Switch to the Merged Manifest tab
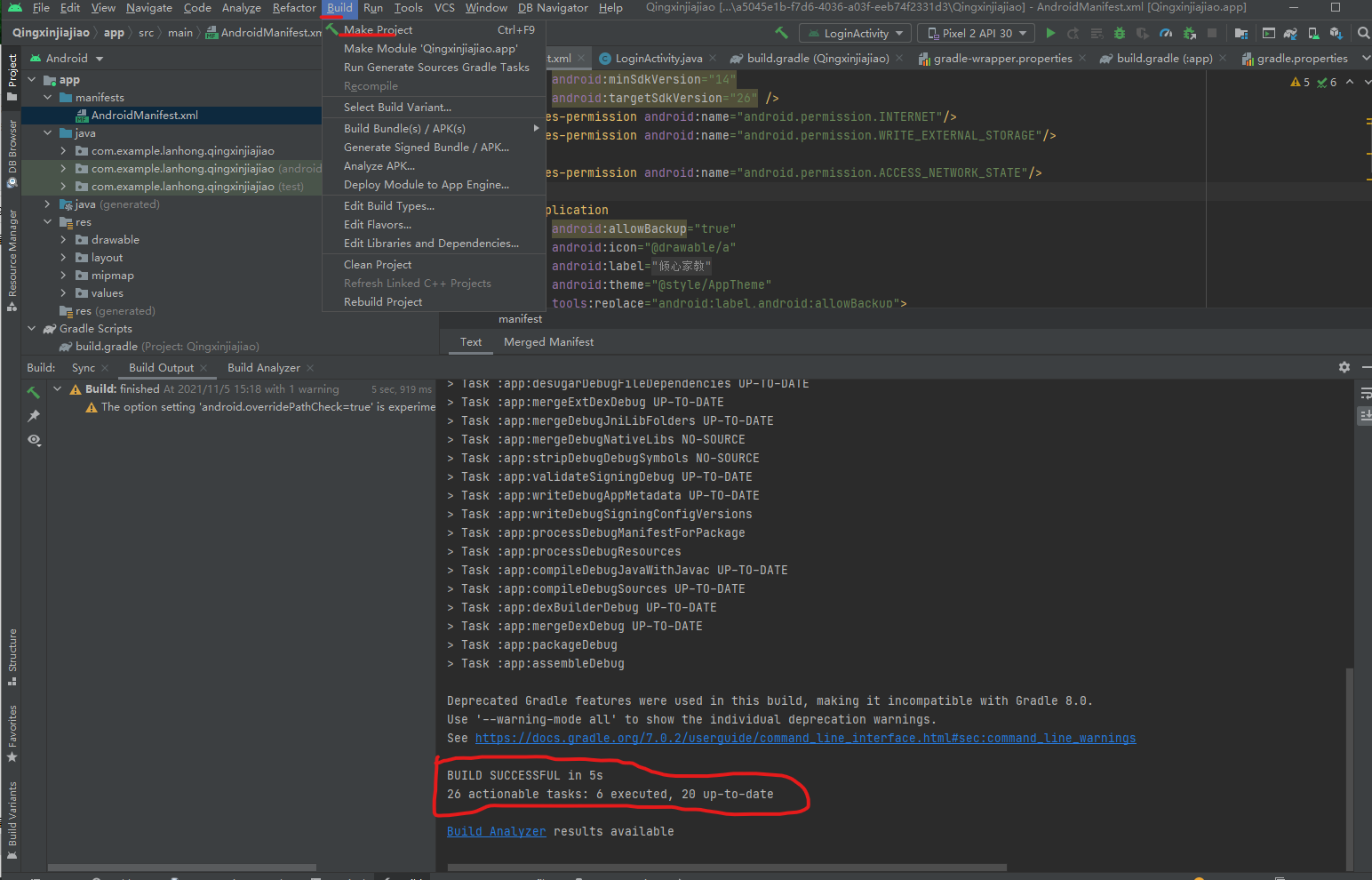 pos(548,342)
